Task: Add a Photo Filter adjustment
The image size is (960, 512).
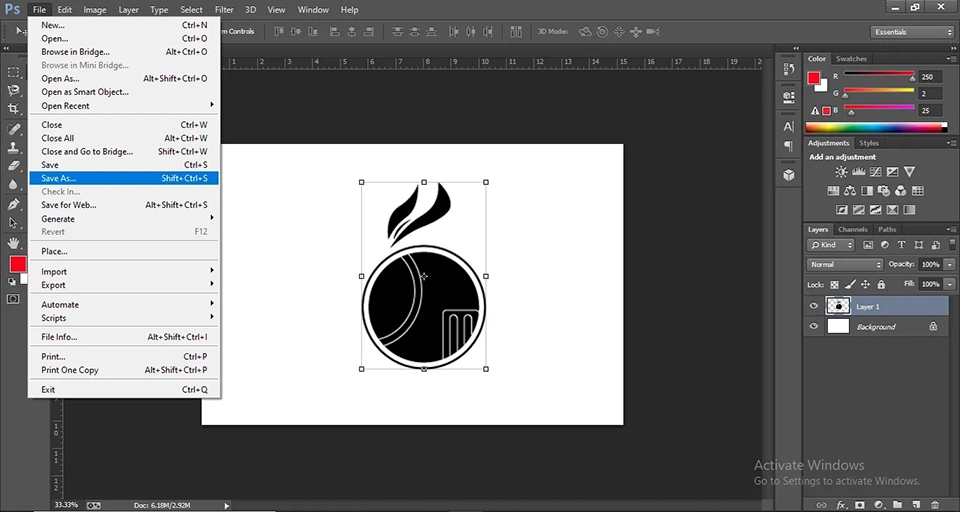Action: [883, 190]
